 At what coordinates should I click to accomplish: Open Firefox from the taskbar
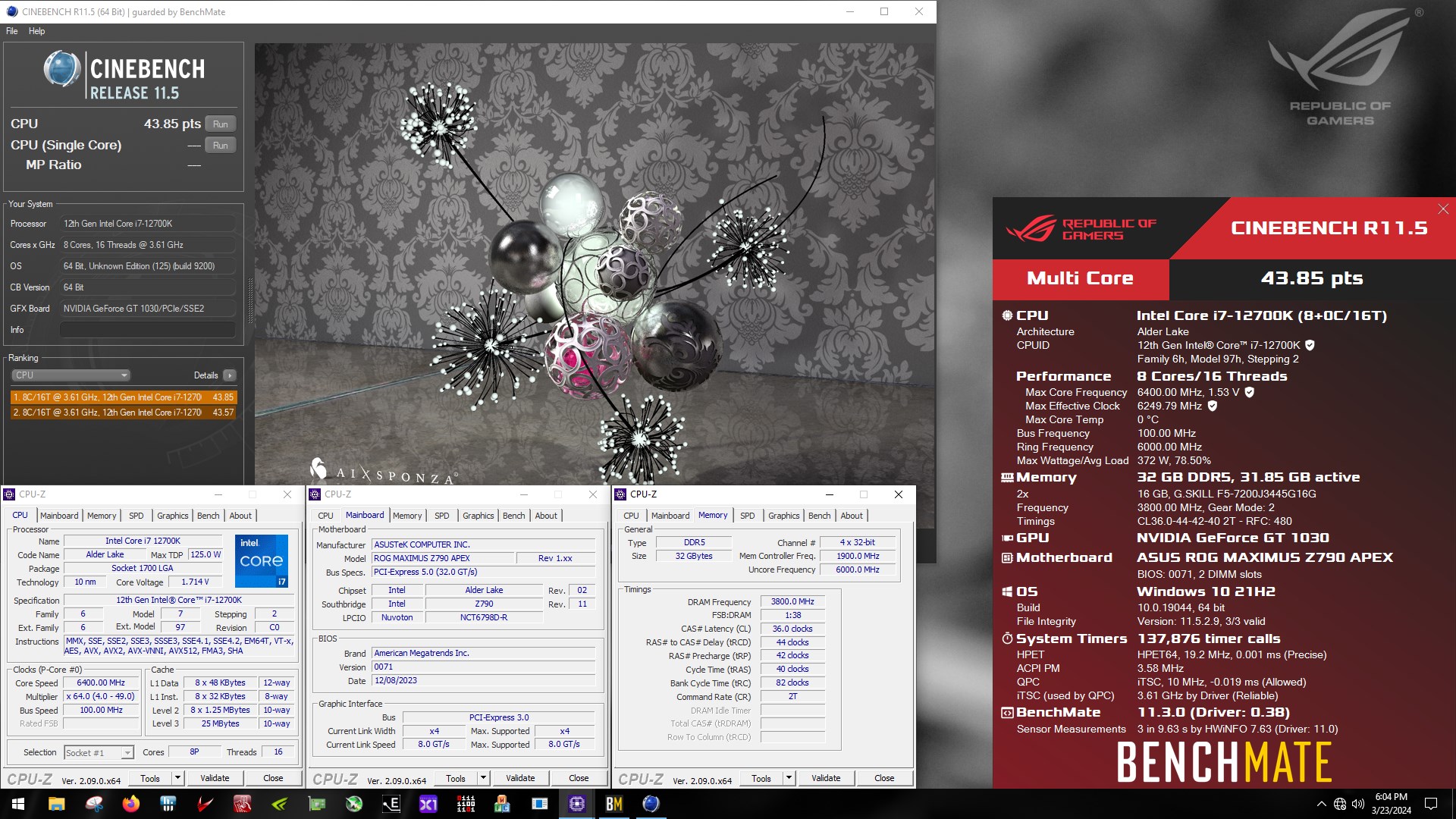[x=131, y=804]
